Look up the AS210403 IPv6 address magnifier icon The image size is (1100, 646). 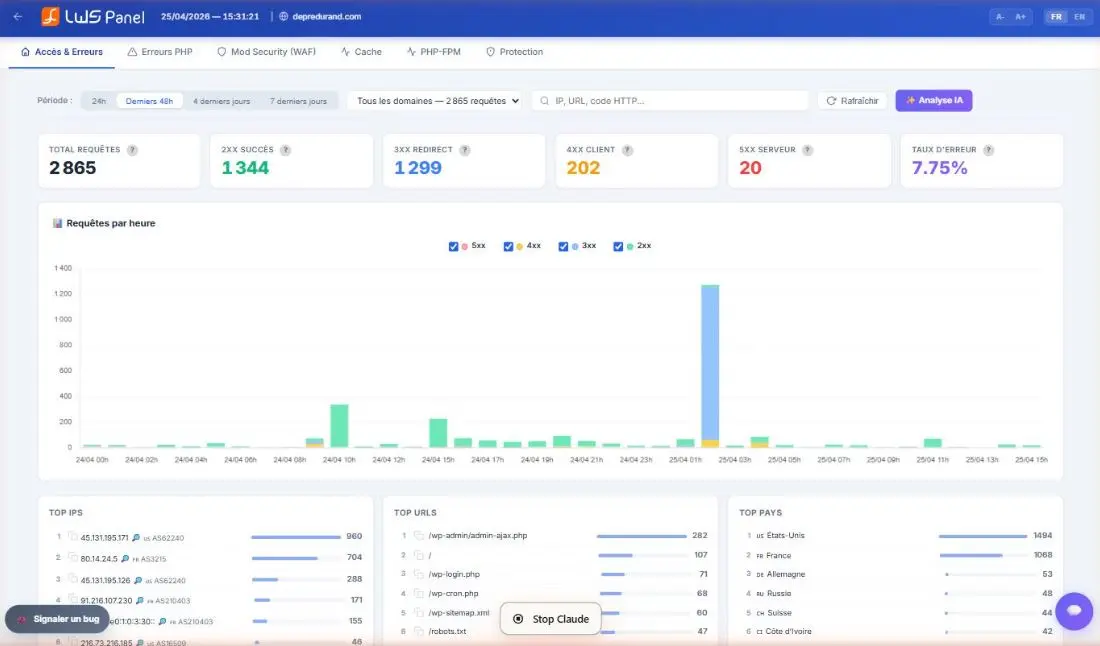[x=162, y=621]
